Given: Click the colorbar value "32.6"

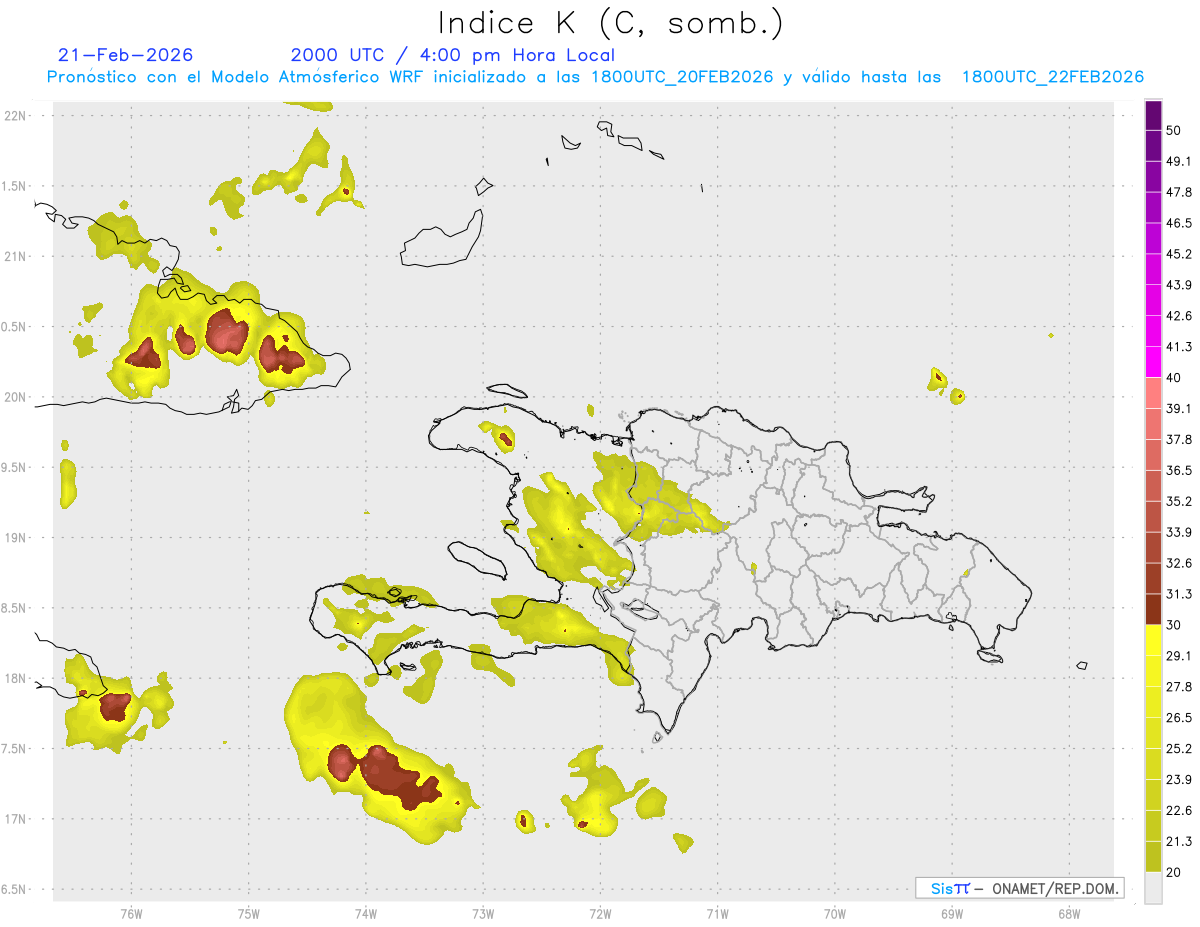Looking at the screenshot, I should pos(1179,563).
